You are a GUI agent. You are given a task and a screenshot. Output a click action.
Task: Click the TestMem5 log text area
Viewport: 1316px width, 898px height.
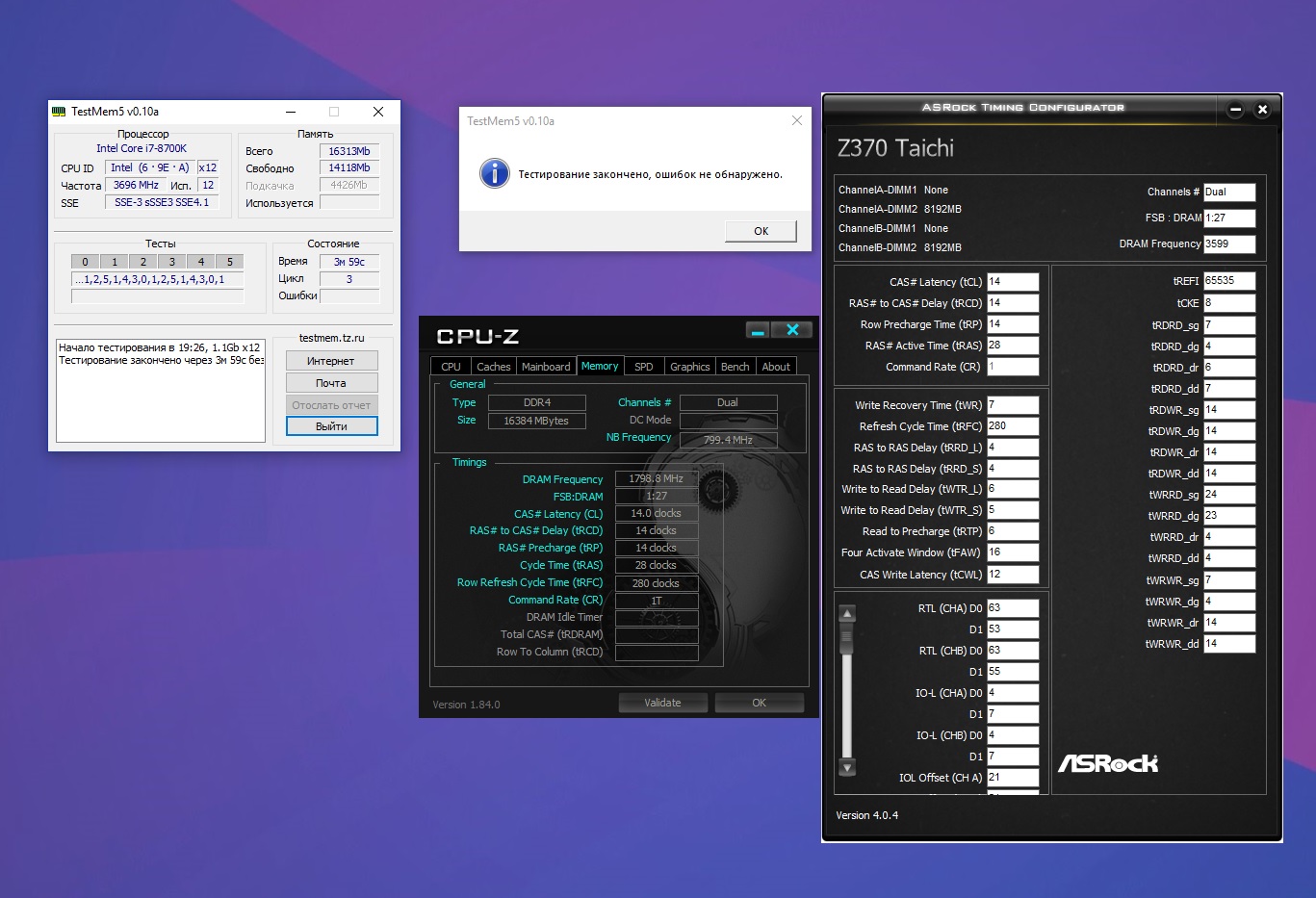pos(161,390)
